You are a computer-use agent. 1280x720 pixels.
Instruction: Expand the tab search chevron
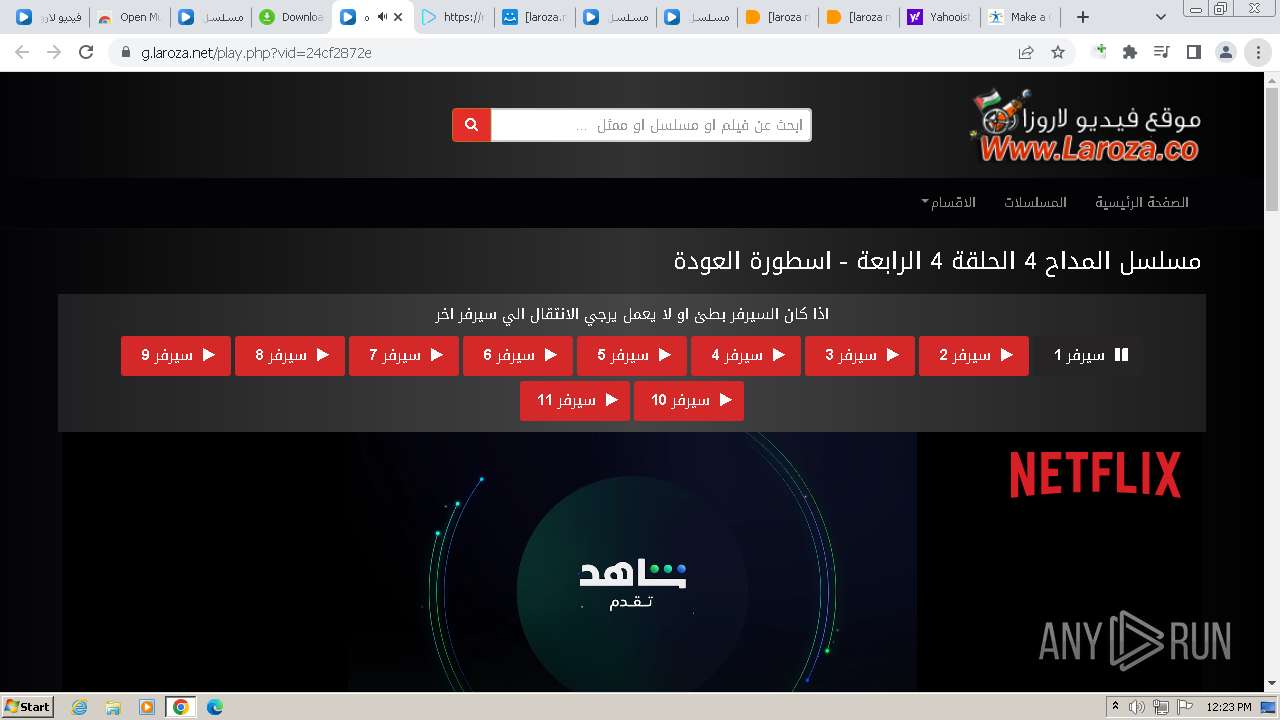click(x=1160, y=17)
